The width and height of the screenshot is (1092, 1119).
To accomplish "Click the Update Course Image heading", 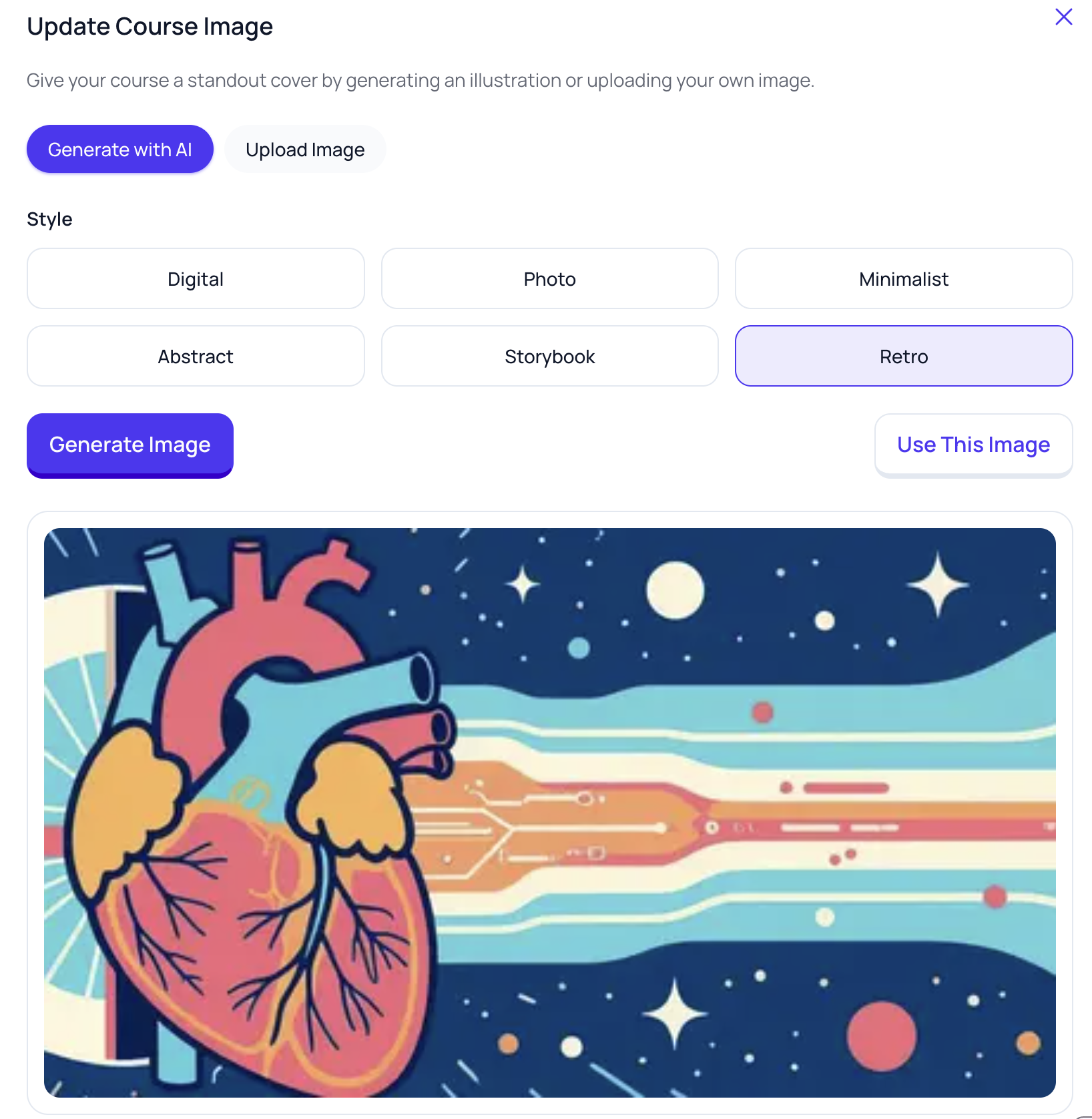I will (x=150, y=27).
